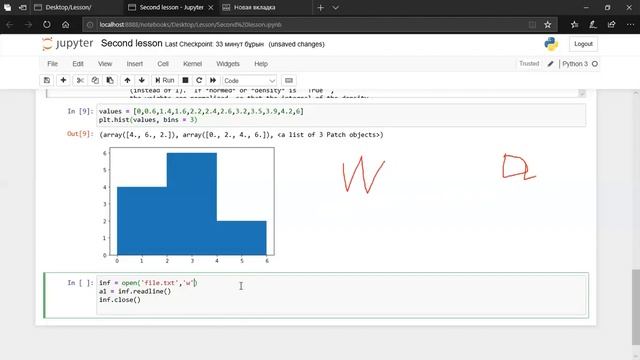Screen dimensions: 640x360
Task: Click the Python logo in the header
Action: click(551, 44)
